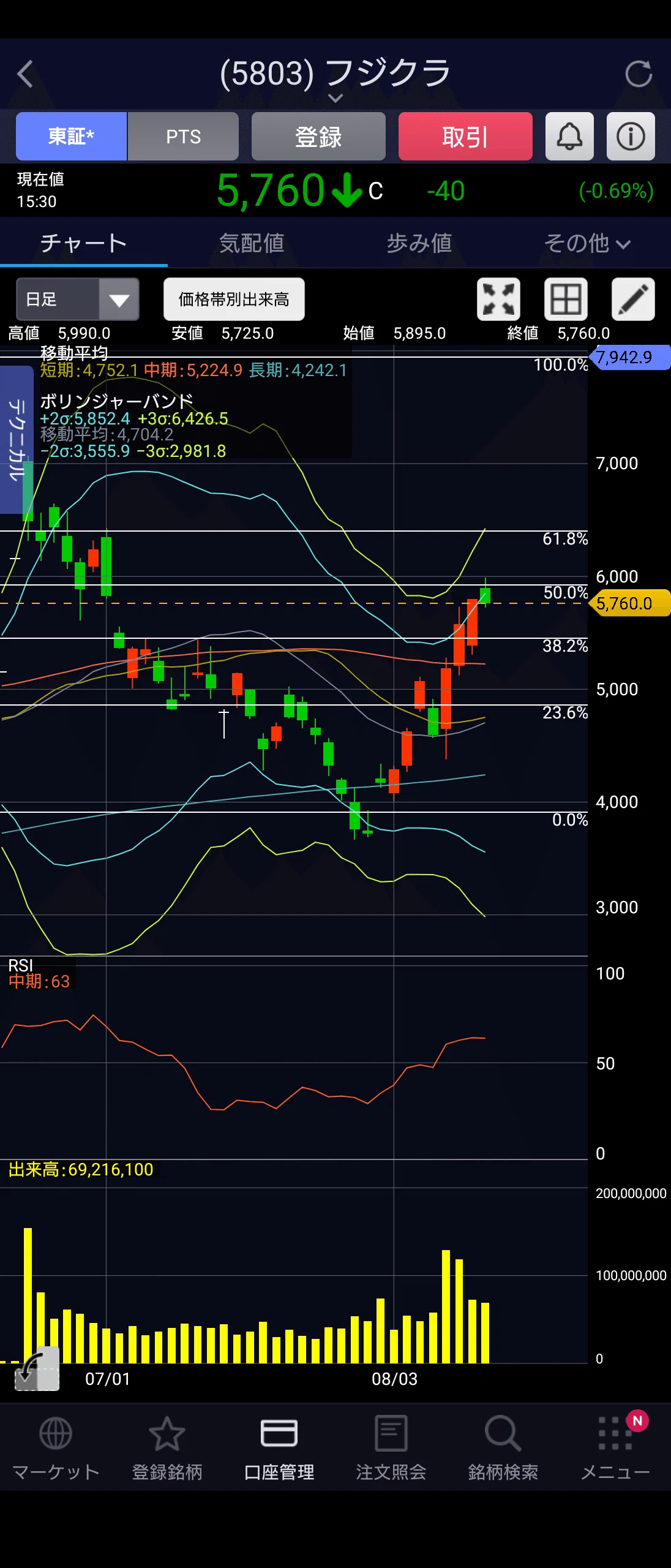671x1568 pixels.
Task: Refresh the stock quote
Action: coord(638,74)
